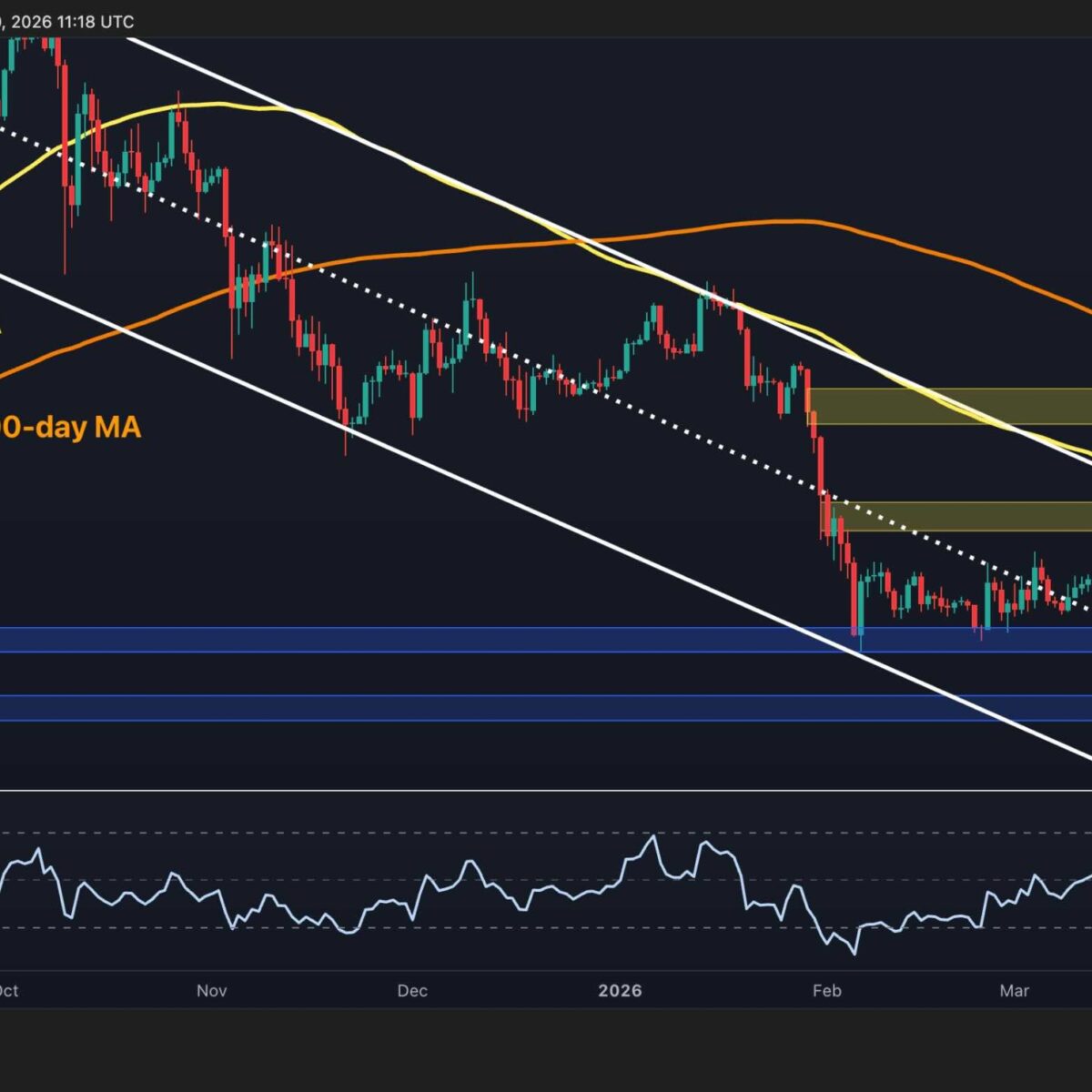Click the Dec label on time axis

(x=412, y=990)
